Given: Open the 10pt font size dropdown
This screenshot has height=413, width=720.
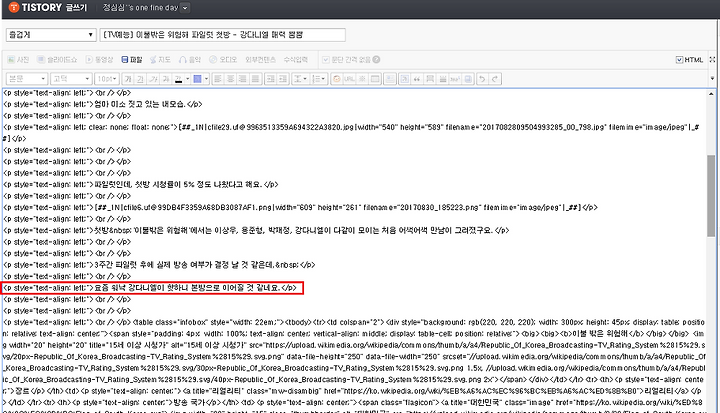Looking at the screenshot, I should (x=107, y=79).
